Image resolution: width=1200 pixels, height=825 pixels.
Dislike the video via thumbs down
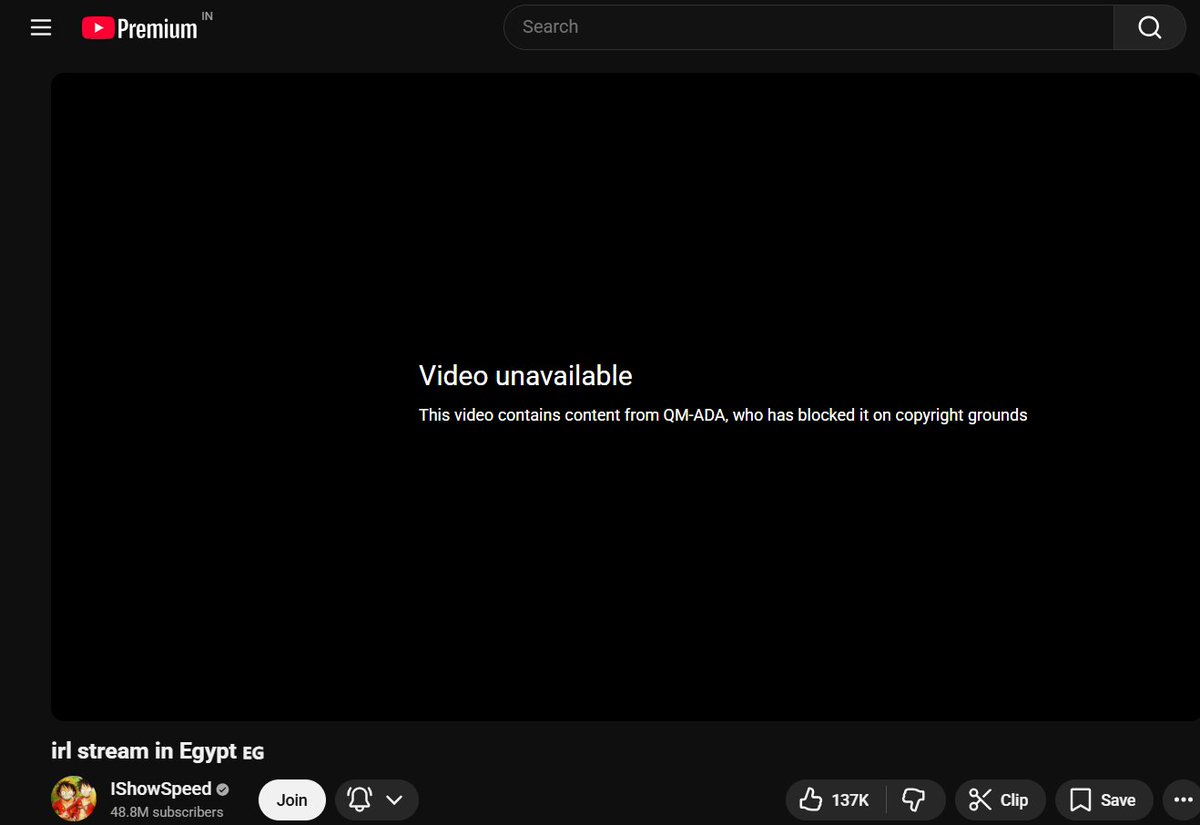(914, 800)
